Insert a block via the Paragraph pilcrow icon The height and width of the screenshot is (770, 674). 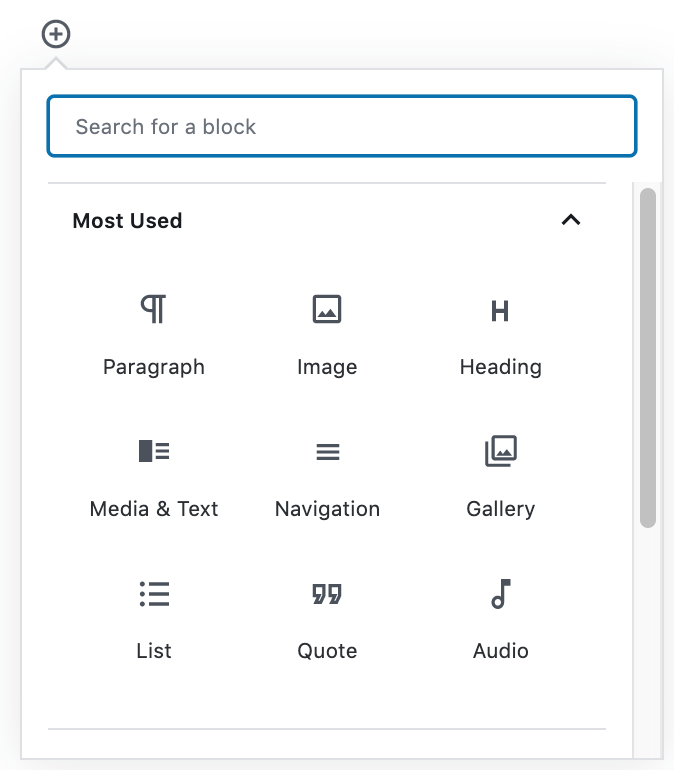154,309
